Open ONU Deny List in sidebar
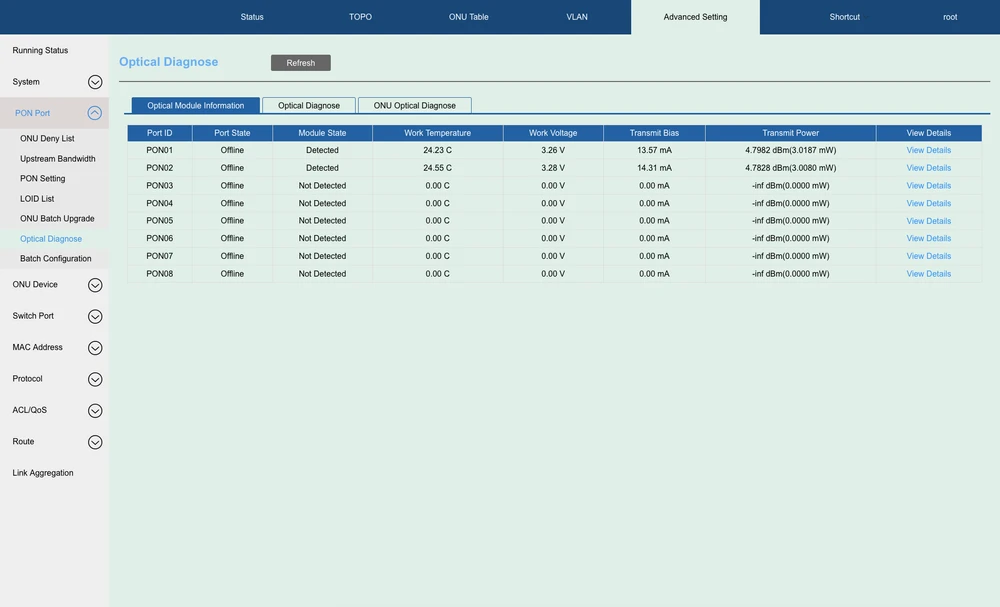The width and height of the screenshot is (1000, 607). pos(47,139)
